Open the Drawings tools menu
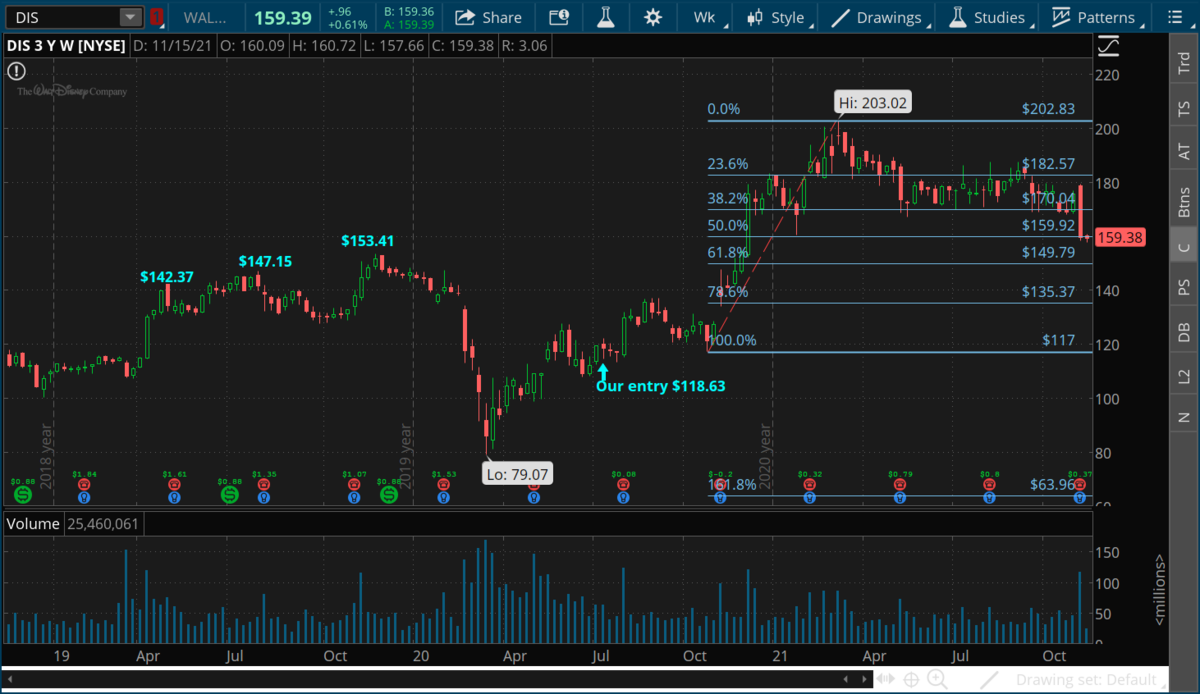Screen dimensions: 1200x694 878,17
